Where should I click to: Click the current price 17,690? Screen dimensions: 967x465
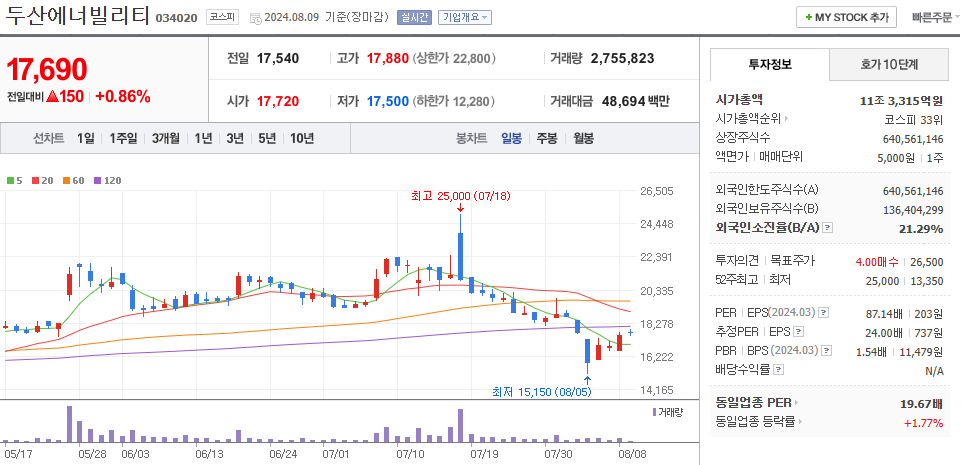47,70
